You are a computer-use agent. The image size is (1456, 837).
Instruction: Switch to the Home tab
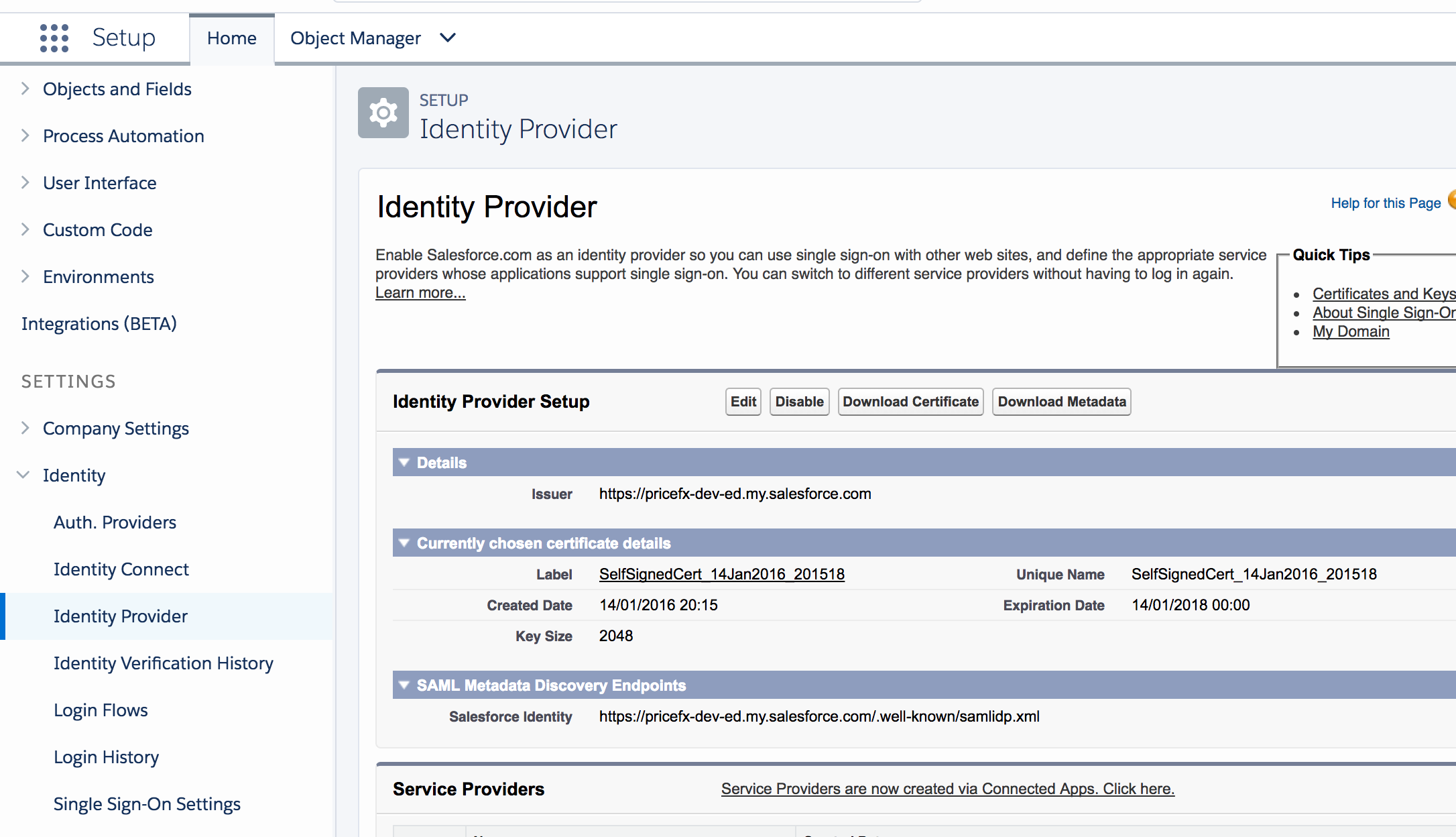click(231, 38)
